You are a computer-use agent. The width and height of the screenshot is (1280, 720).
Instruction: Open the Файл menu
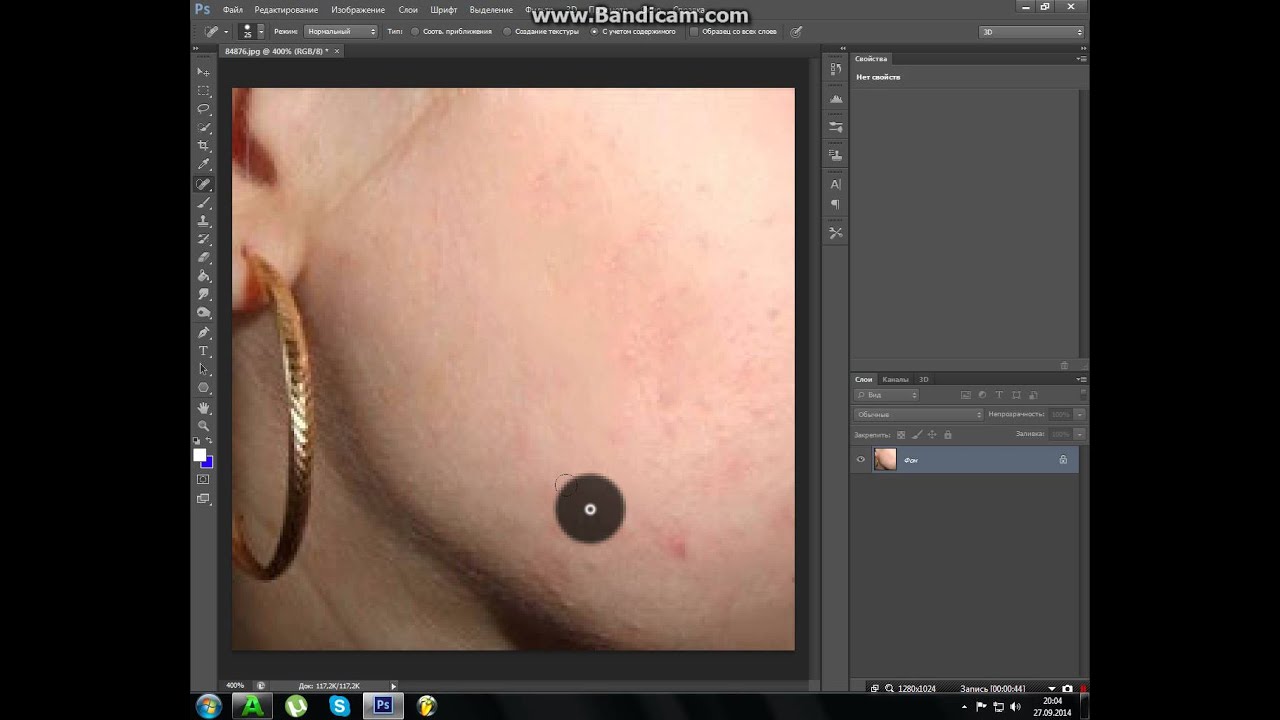[233, 10]
